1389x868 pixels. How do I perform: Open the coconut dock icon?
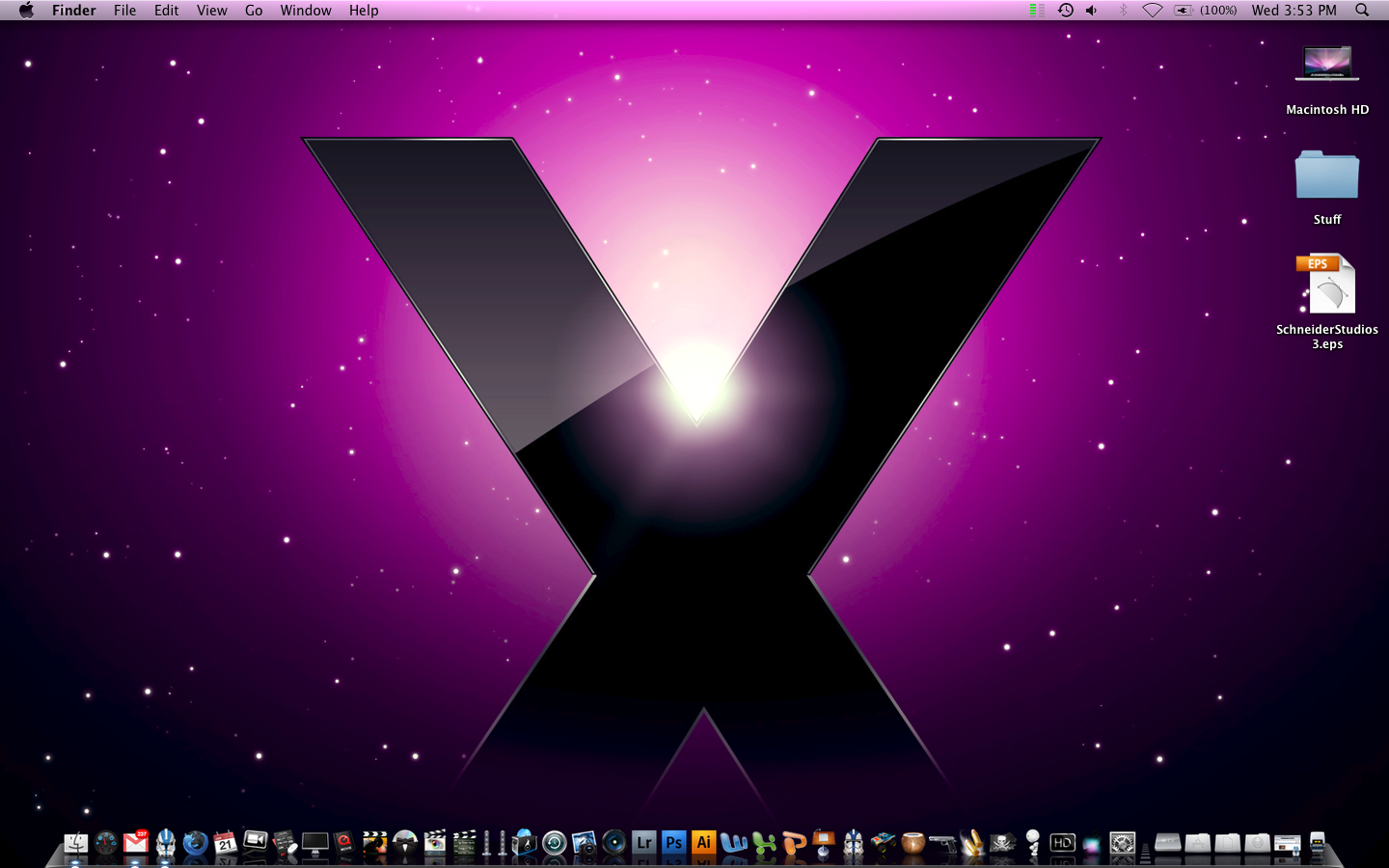click(x=912, y=843)
